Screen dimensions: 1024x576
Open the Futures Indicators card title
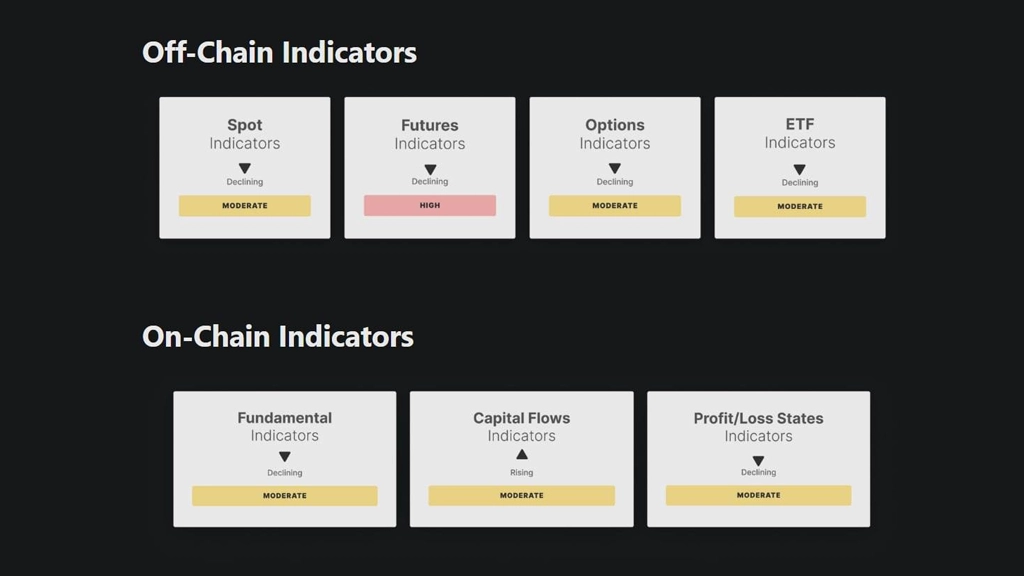tap(430, 134)
